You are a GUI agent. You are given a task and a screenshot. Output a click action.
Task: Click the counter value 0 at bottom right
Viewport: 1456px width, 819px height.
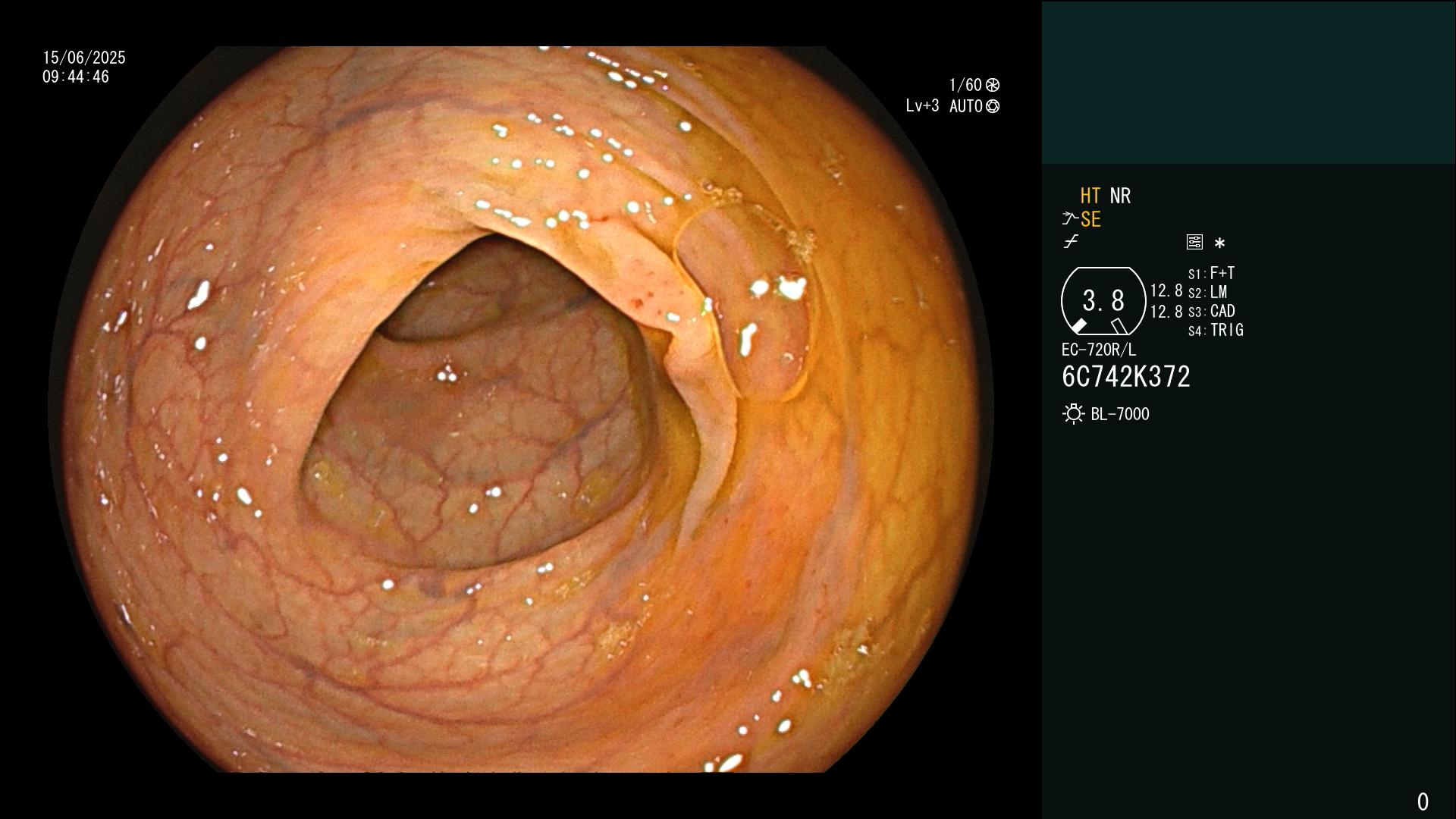1423,802
